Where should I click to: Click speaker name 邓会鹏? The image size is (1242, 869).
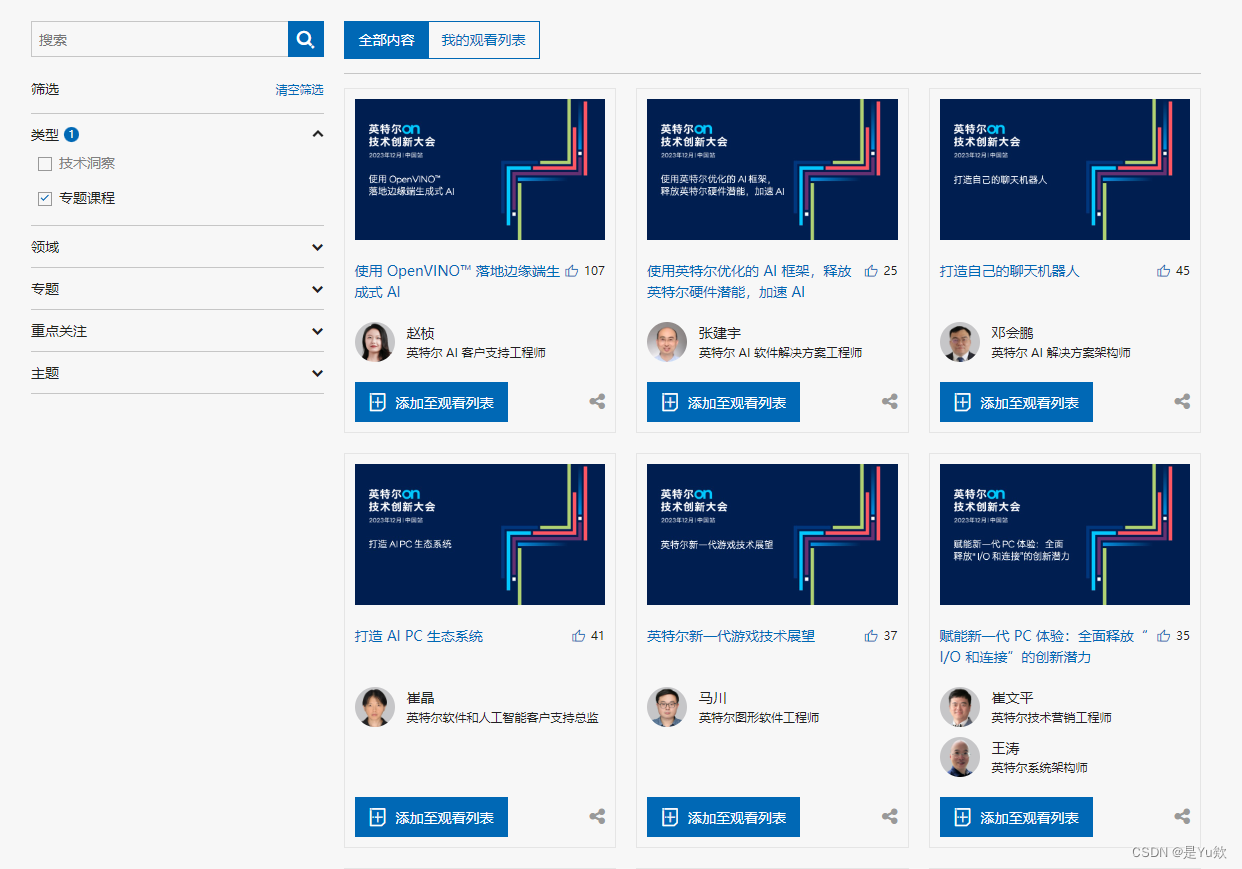[1012, 333]
